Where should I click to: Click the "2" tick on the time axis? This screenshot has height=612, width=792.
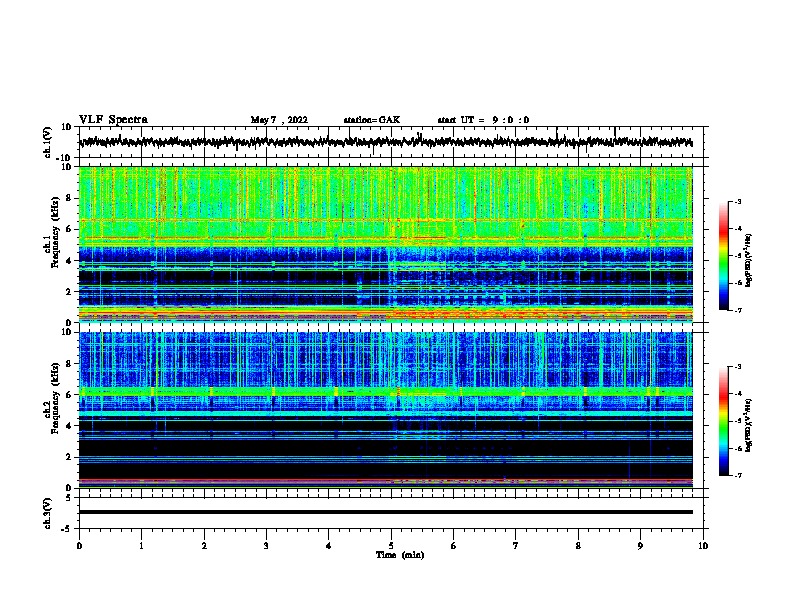(204, 546)
